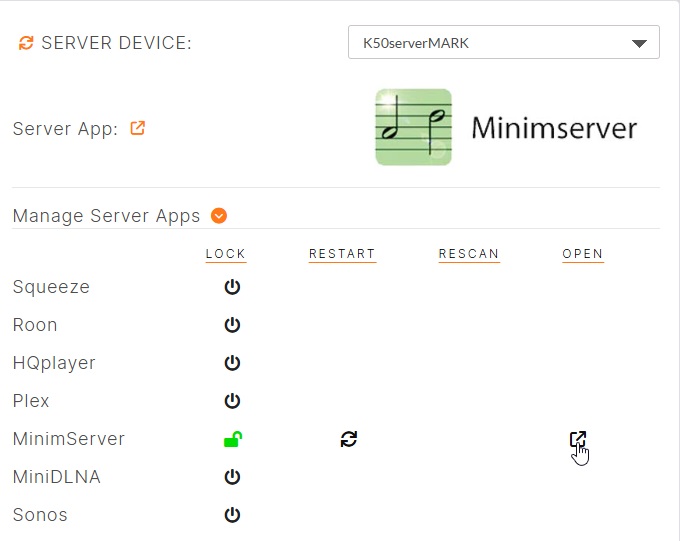Open Server App external link icon
This screenshot has height=541, width=680.
(138, 128)
